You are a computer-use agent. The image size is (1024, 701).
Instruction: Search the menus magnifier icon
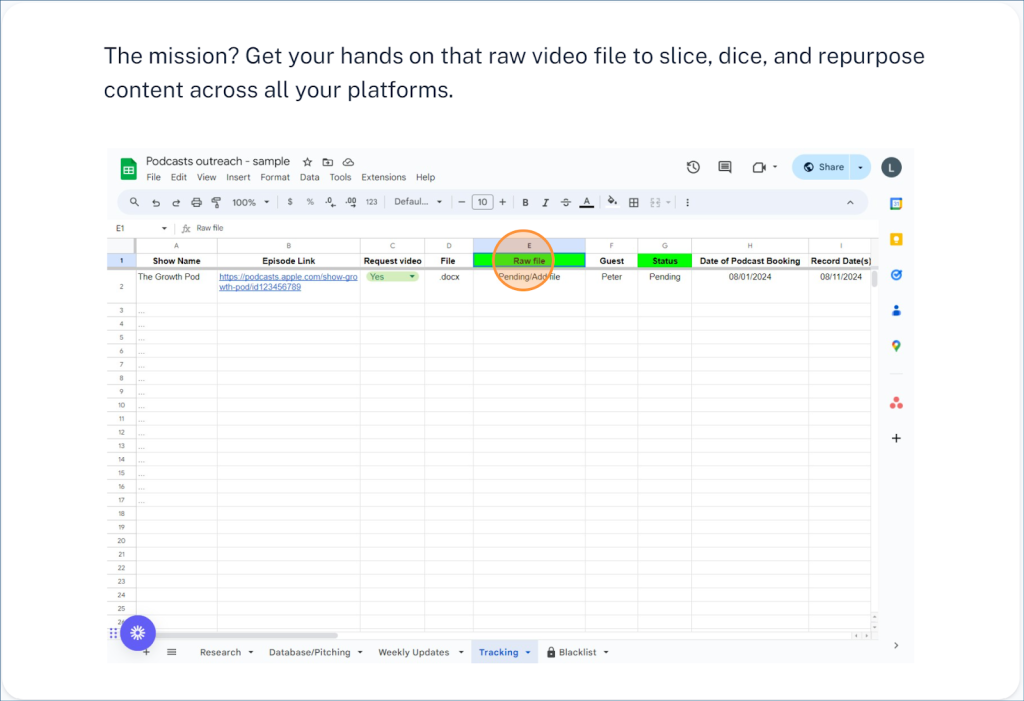coord(135,203)
